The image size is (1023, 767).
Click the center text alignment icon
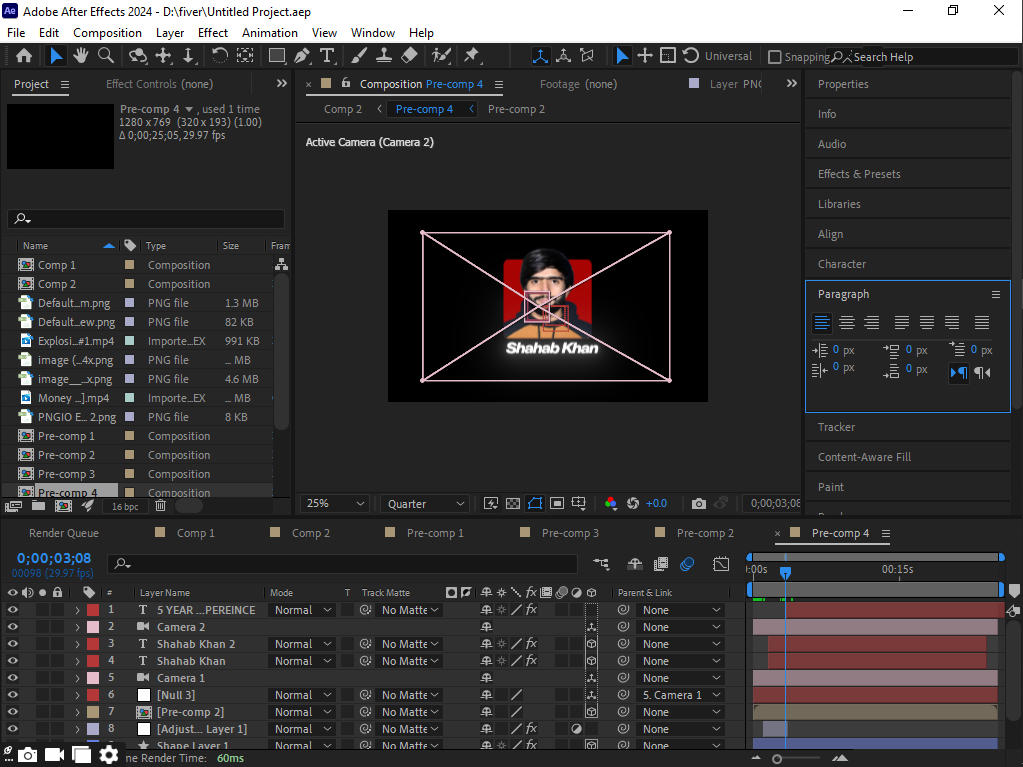[846, 323]
